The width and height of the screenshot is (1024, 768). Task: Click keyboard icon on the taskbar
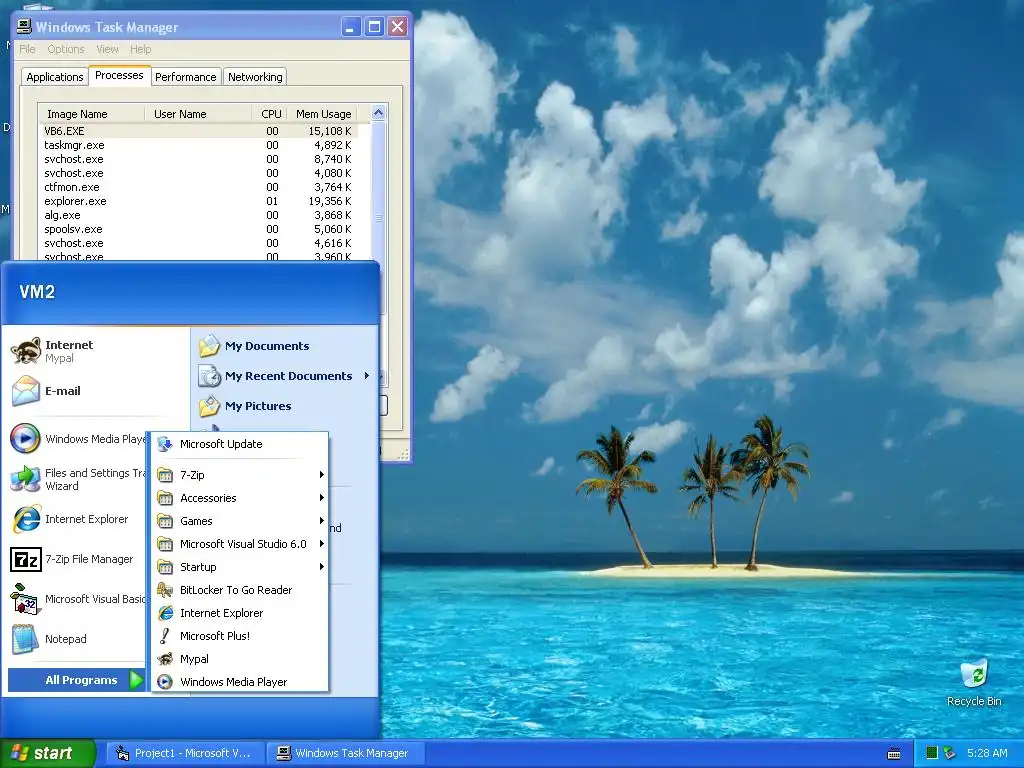[894, 754]
